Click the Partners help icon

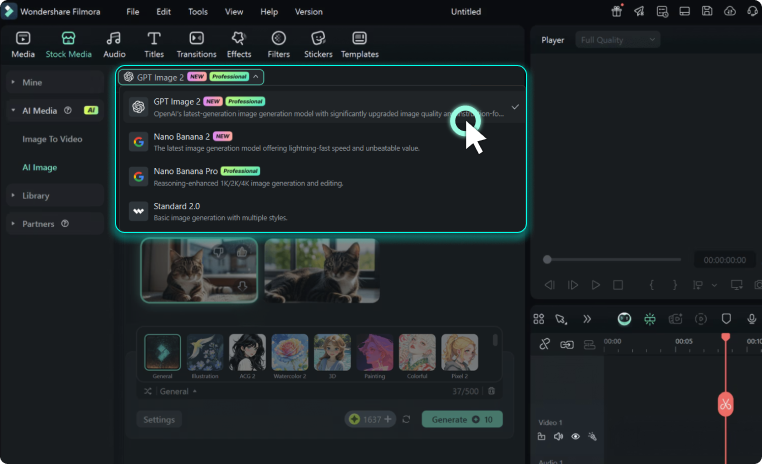click(x=65, y=223)
